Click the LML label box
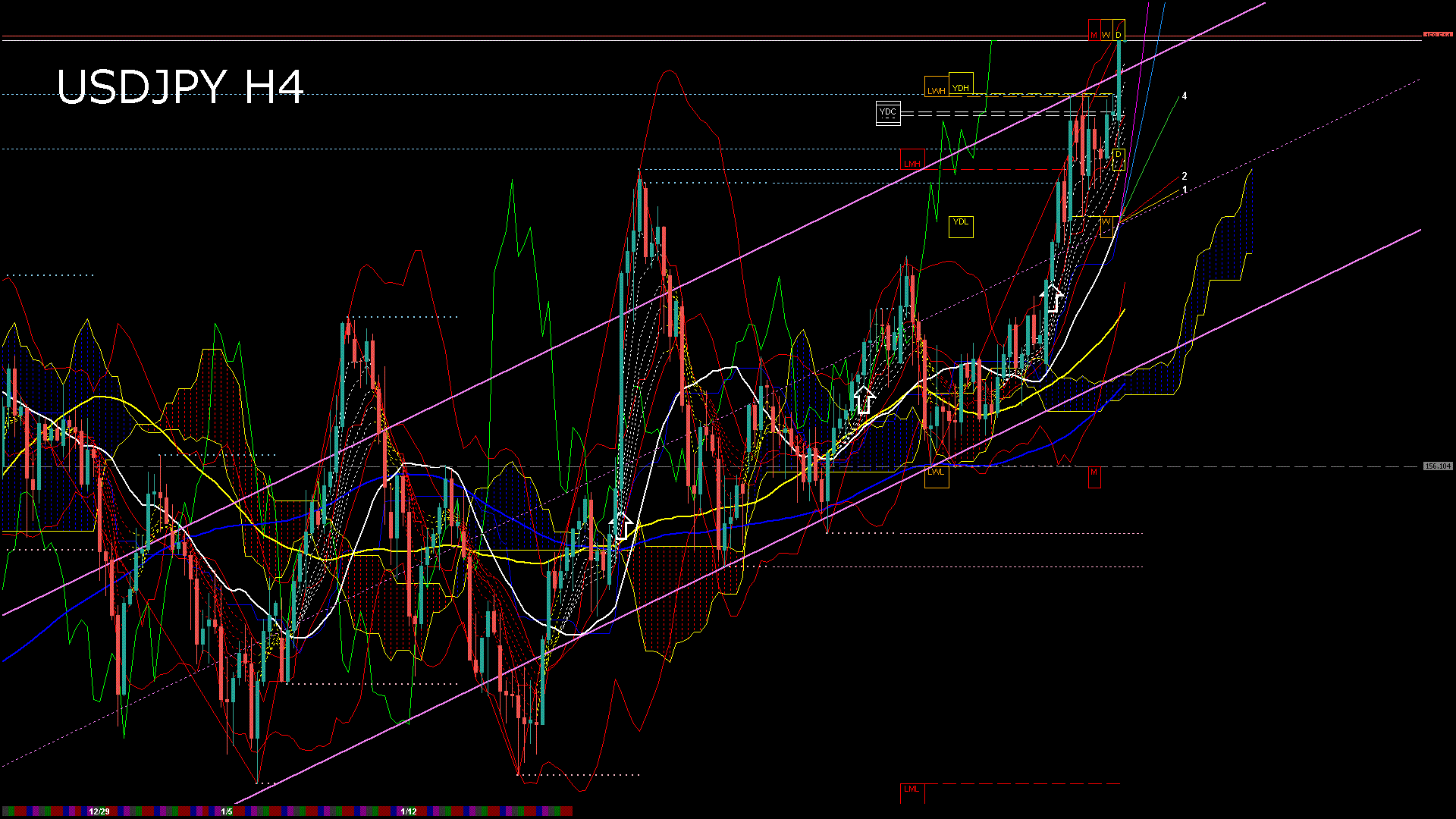This screenshot has height=819, width=1456. pos(912,792)
